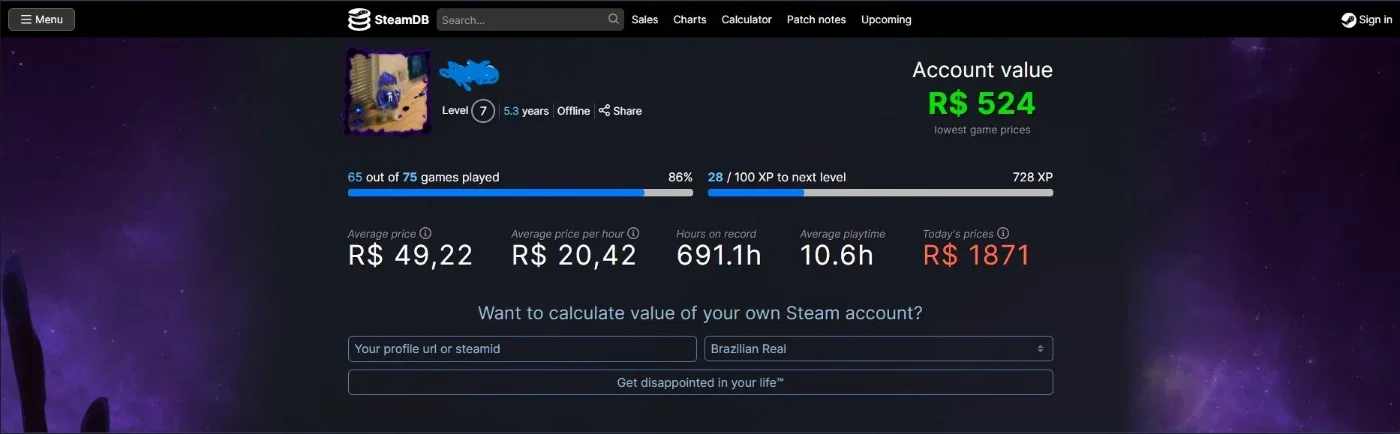The height and width of the screenshot is (434, 1400).
Task: Focus the profile url or steamid field
Action: [x=522, y=349]
